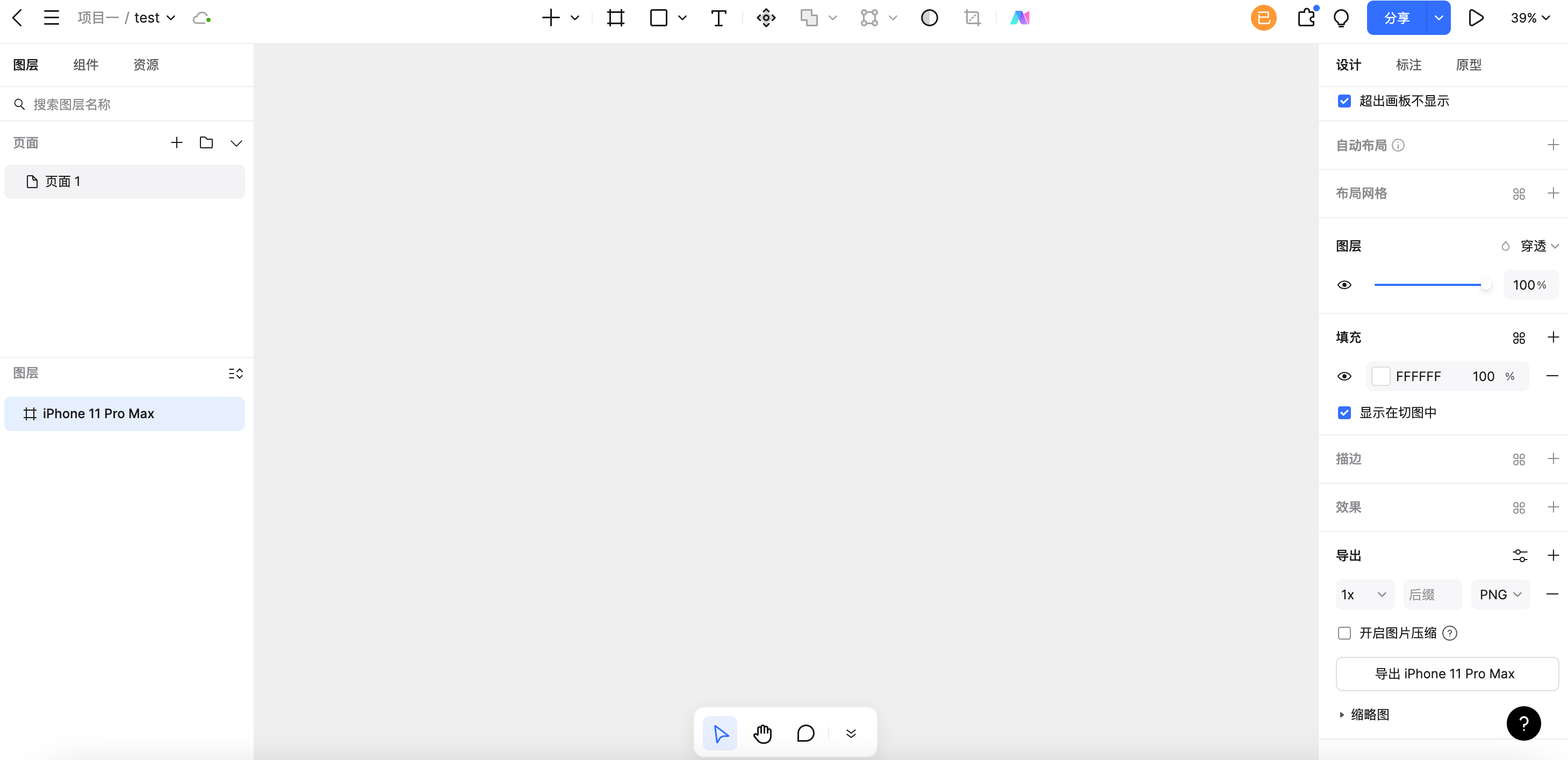Select the hand pan tool
Viewport: 1568px width, 760px height.
tap(762, 733)
